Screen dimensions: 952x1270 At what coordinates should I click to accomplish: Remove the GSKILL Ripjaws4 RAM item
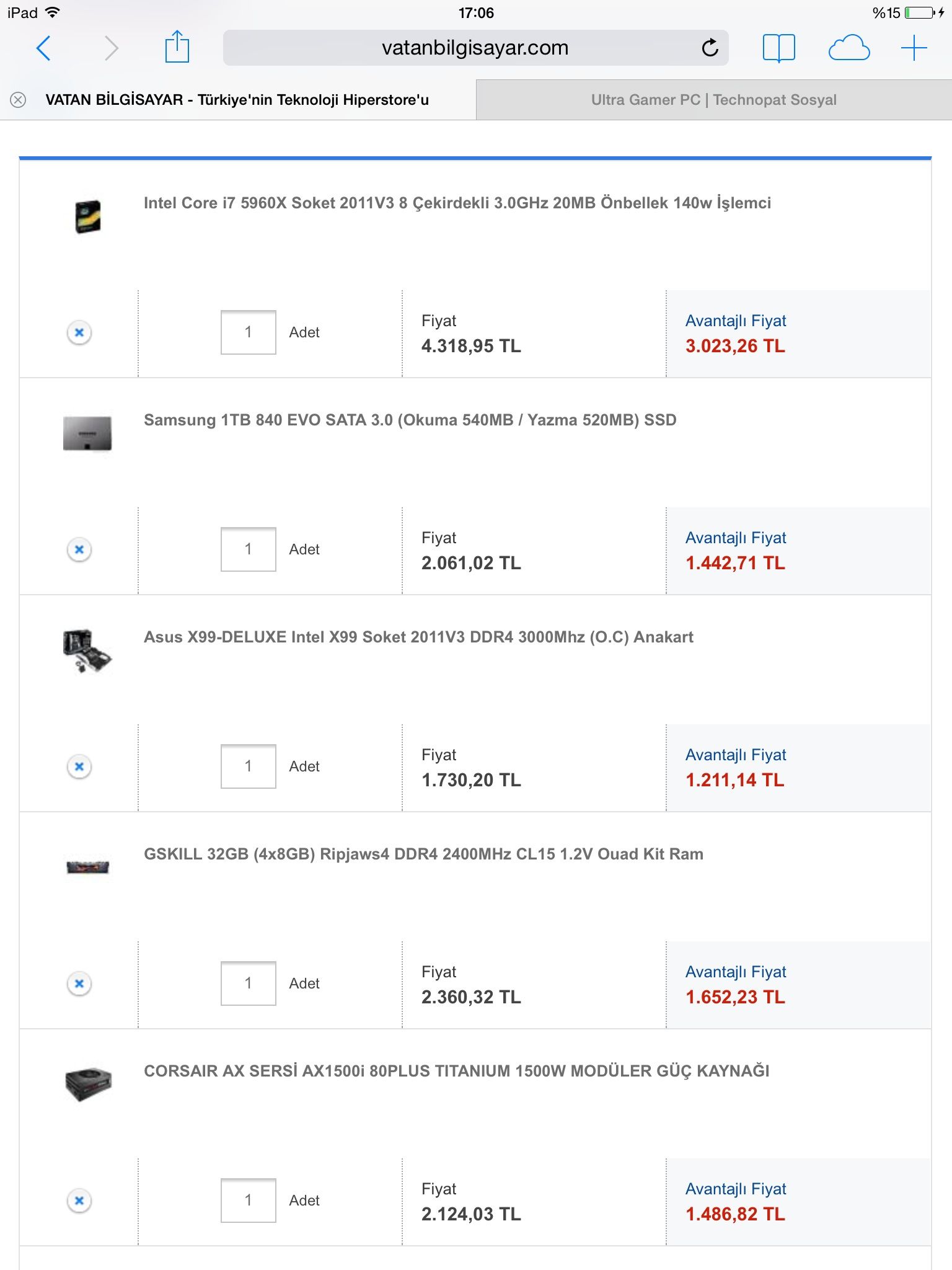[79, 984]
